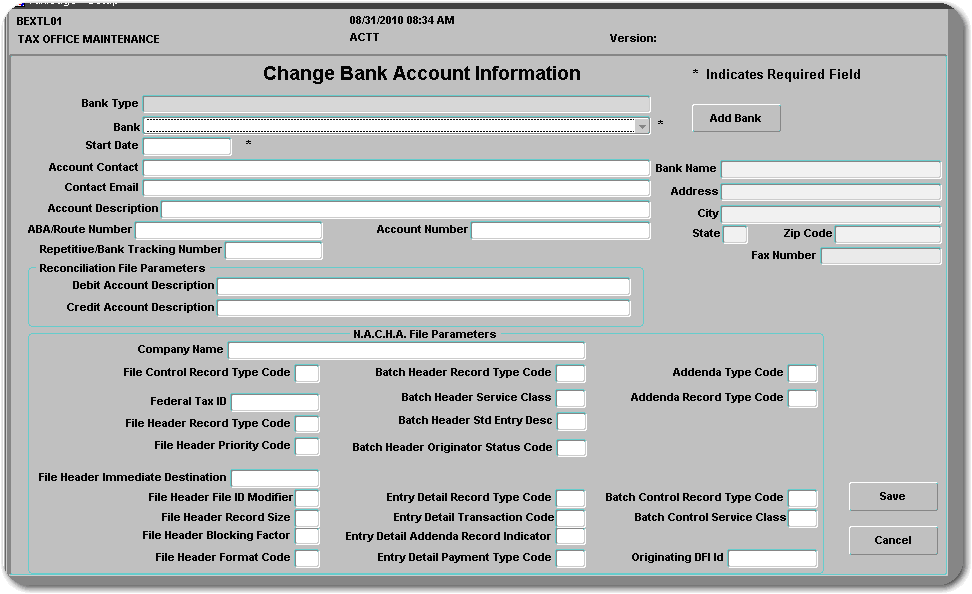Focus the Originating DFI Id field
The width and height of the screenshot is (972, 594).
(x=772, y=559)
